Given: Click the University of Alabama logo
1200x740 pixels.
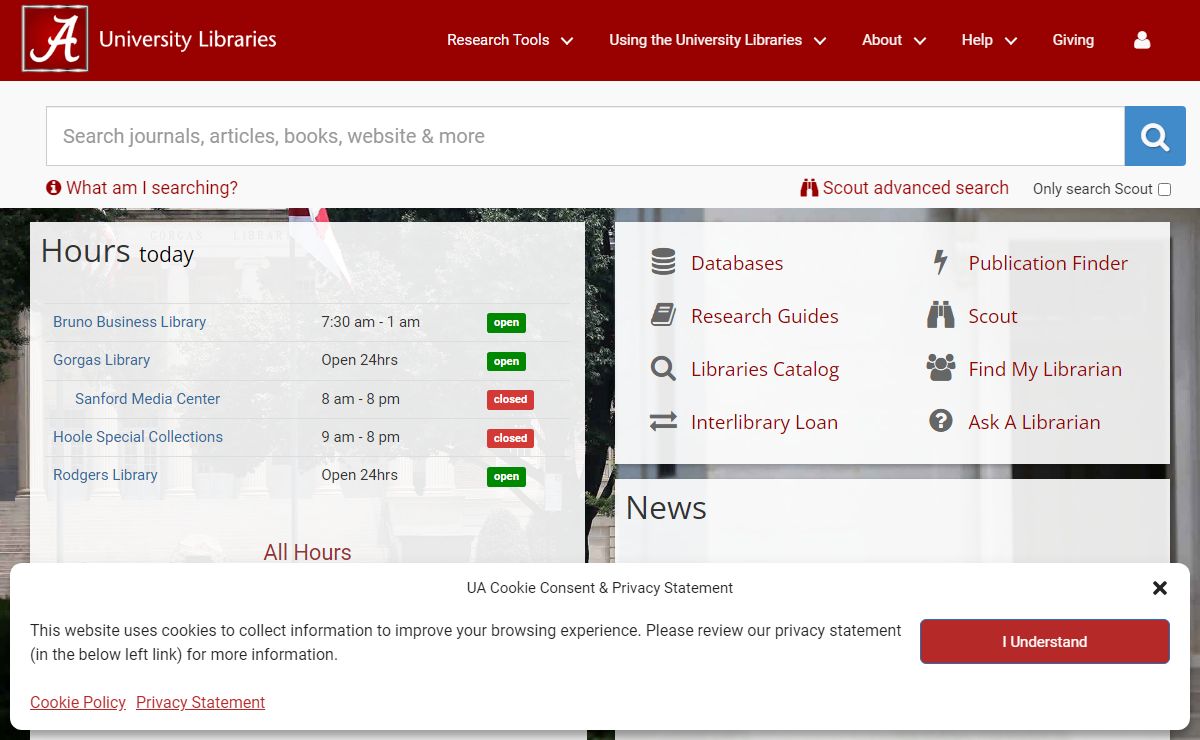Looking at the screenshot, I should tap(55, 40).
